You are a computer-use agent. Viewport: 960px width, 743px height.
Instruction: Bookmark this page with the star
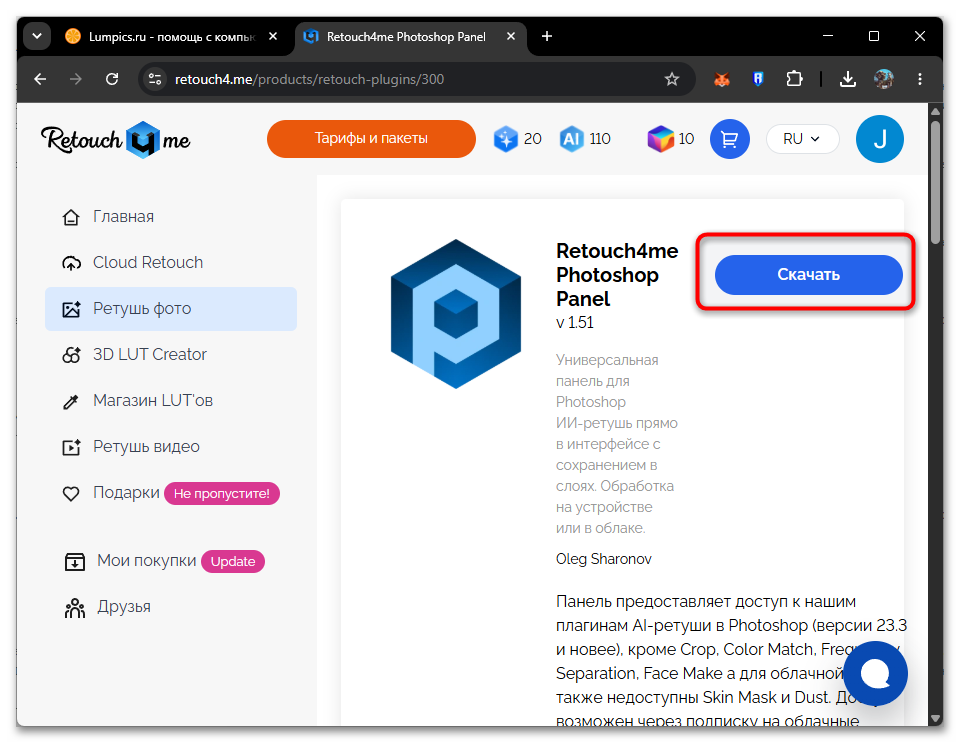tap(672, 79)
